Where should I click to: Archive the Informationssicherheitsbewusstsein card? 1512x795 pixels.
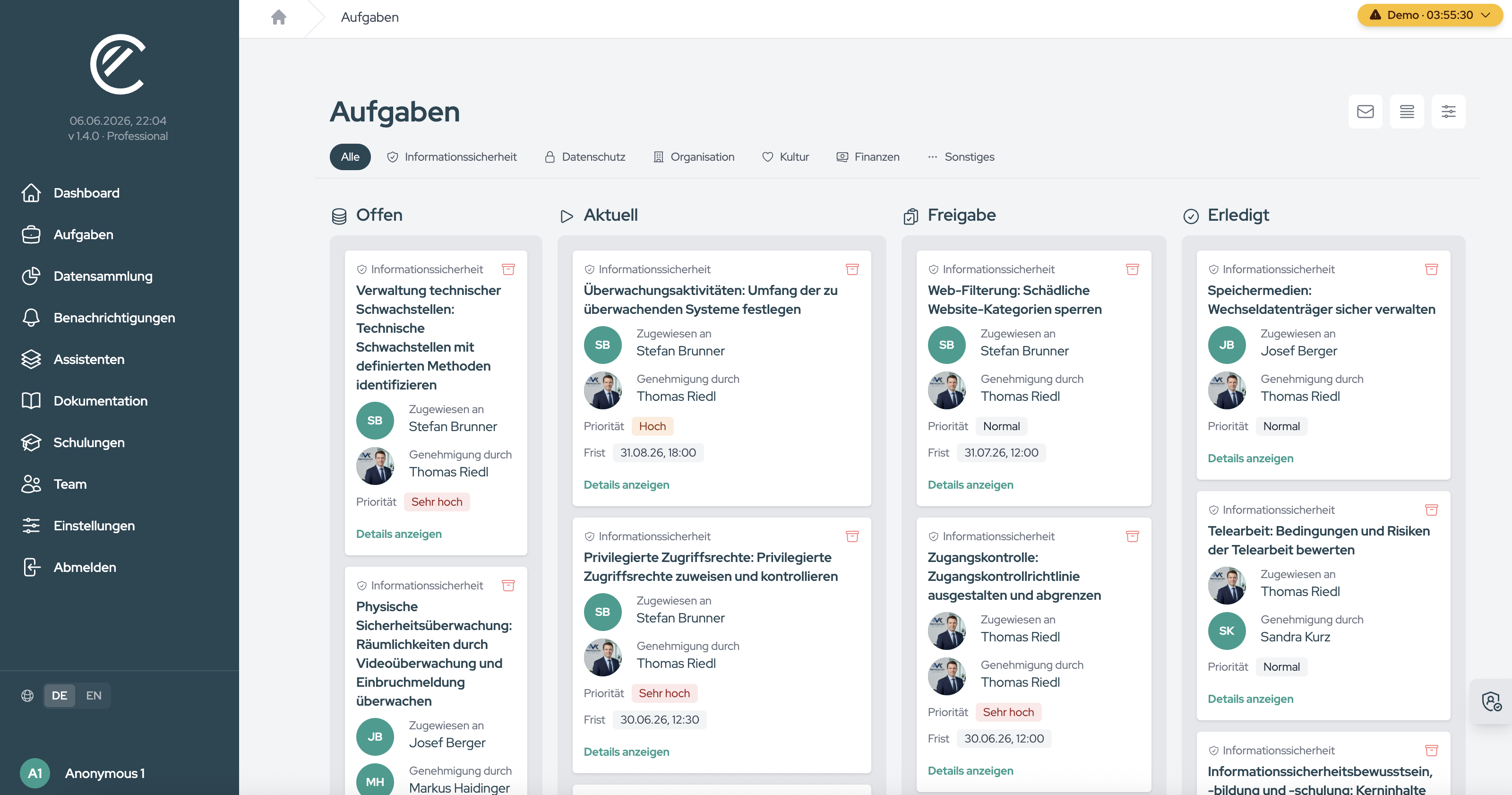(1432, 751)
